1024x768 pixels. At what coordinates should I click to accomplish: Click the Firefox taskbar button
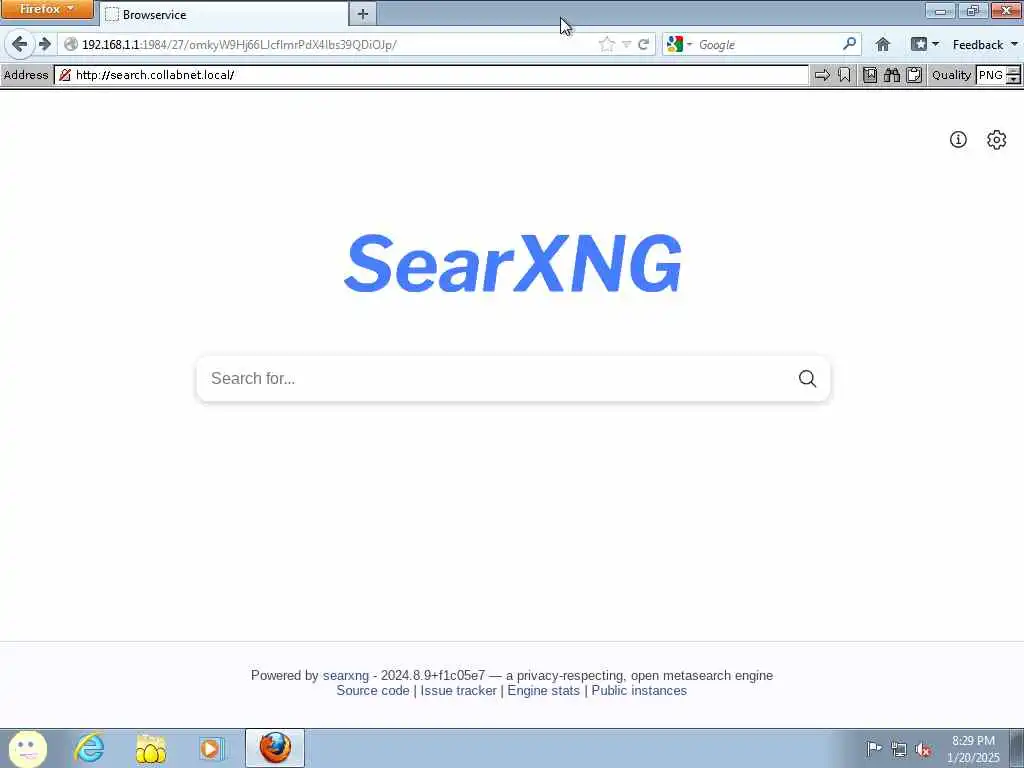275,748
